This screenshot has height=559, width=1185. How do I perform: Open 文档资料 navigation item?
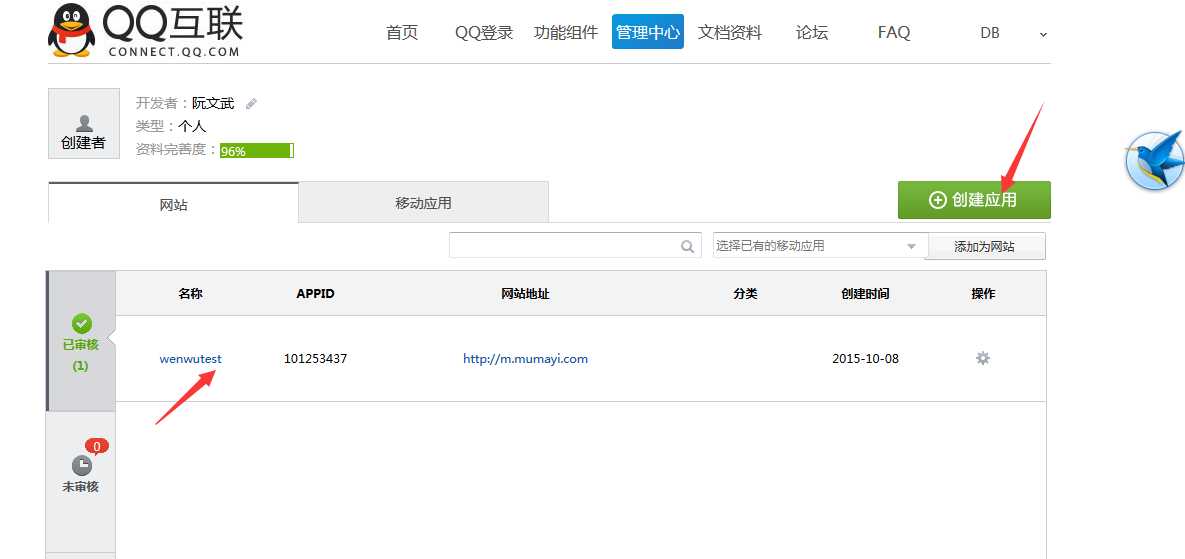click(x=730, y=32)
